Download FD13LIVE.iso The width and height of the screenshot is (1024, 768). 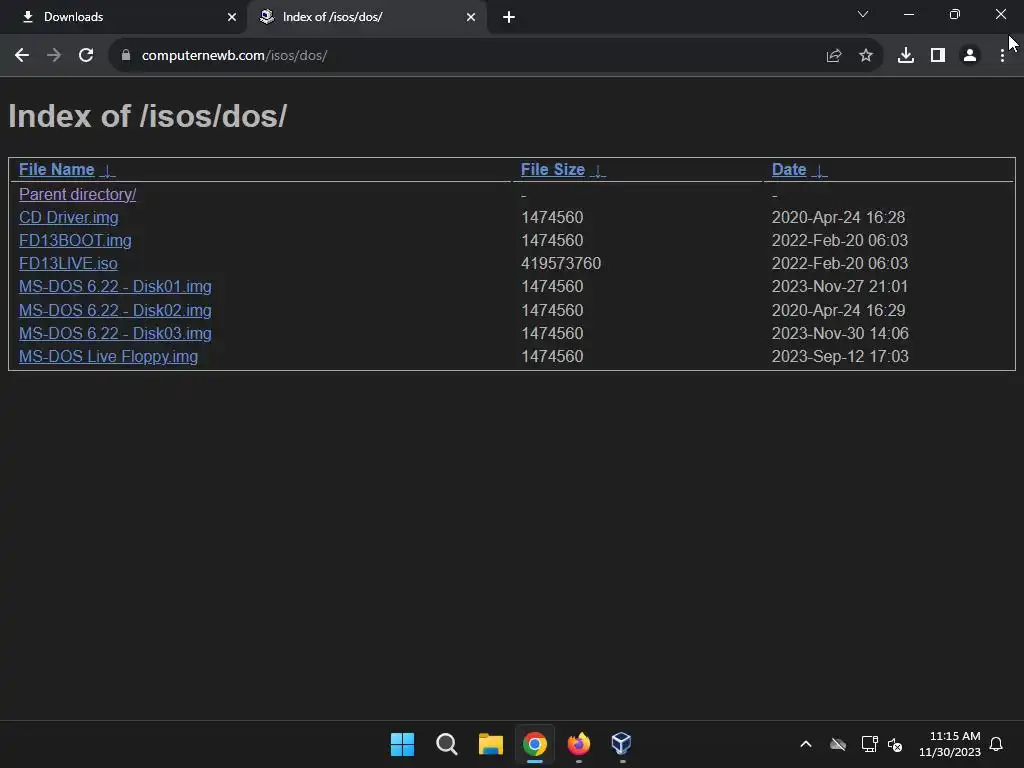tap(68, 263)
